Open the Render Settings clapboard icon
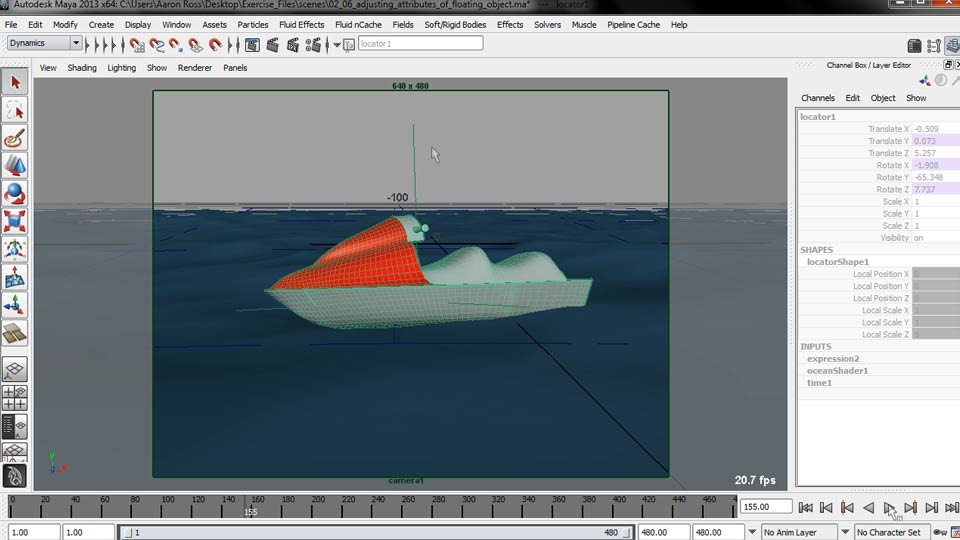 (313, 45)
